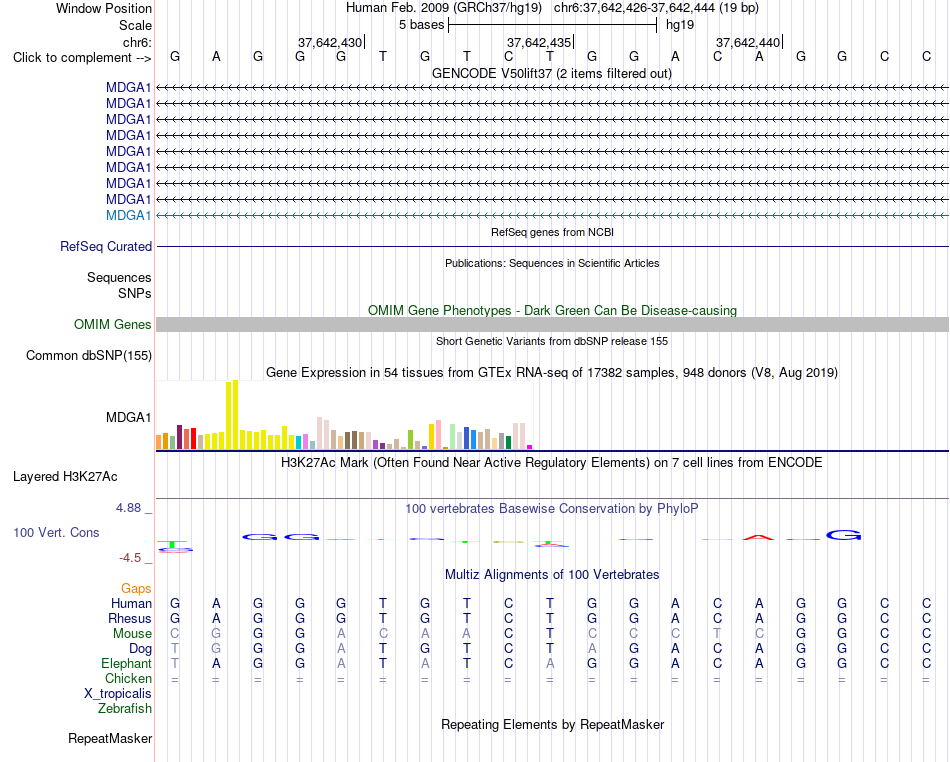The width and height of the screenshot is (950, 762).
Task: Click 'Repeating Elements by RepeatMasker' title
Action: pos(553,724)
